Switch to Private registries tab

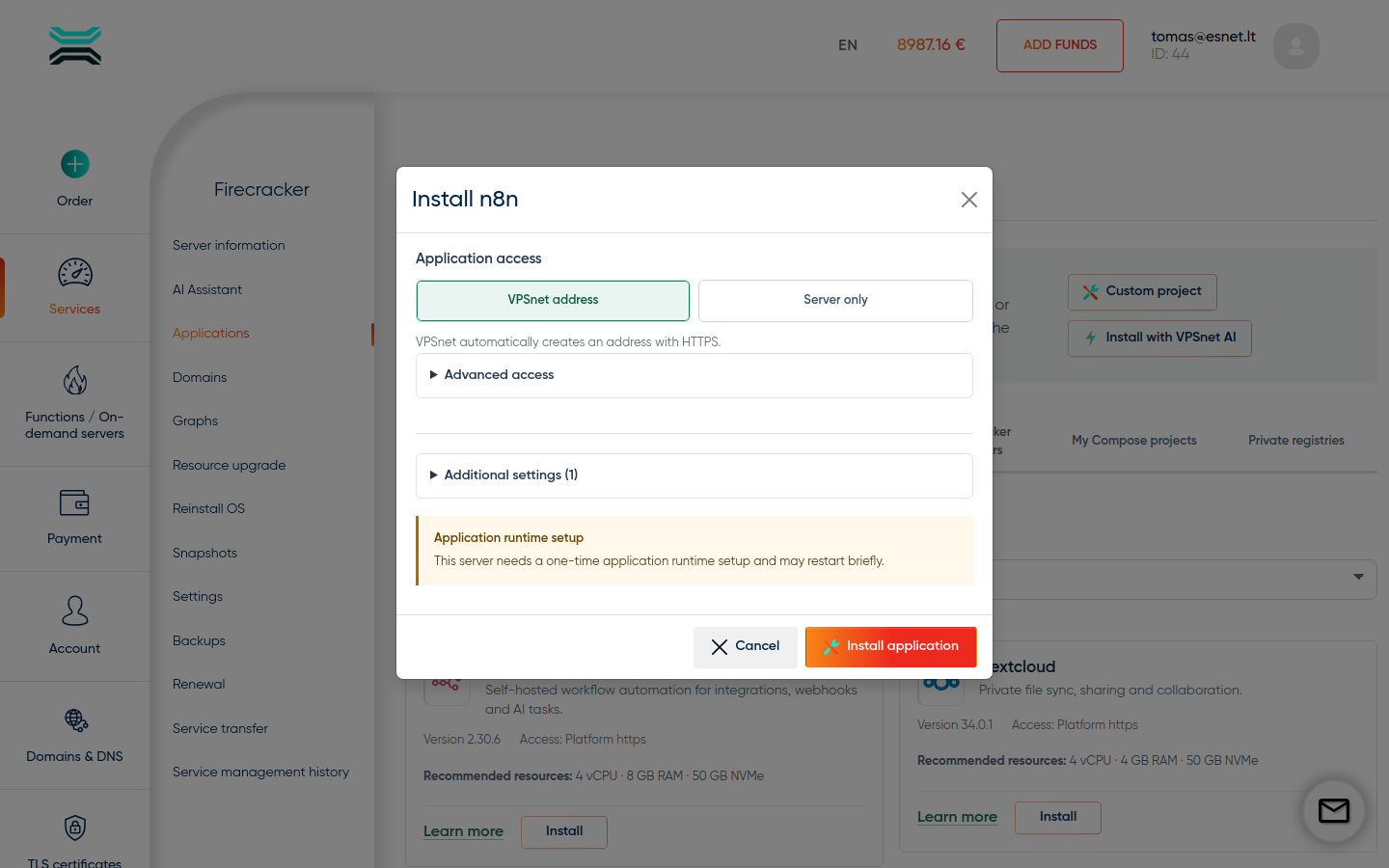(x=1296, y=441)
